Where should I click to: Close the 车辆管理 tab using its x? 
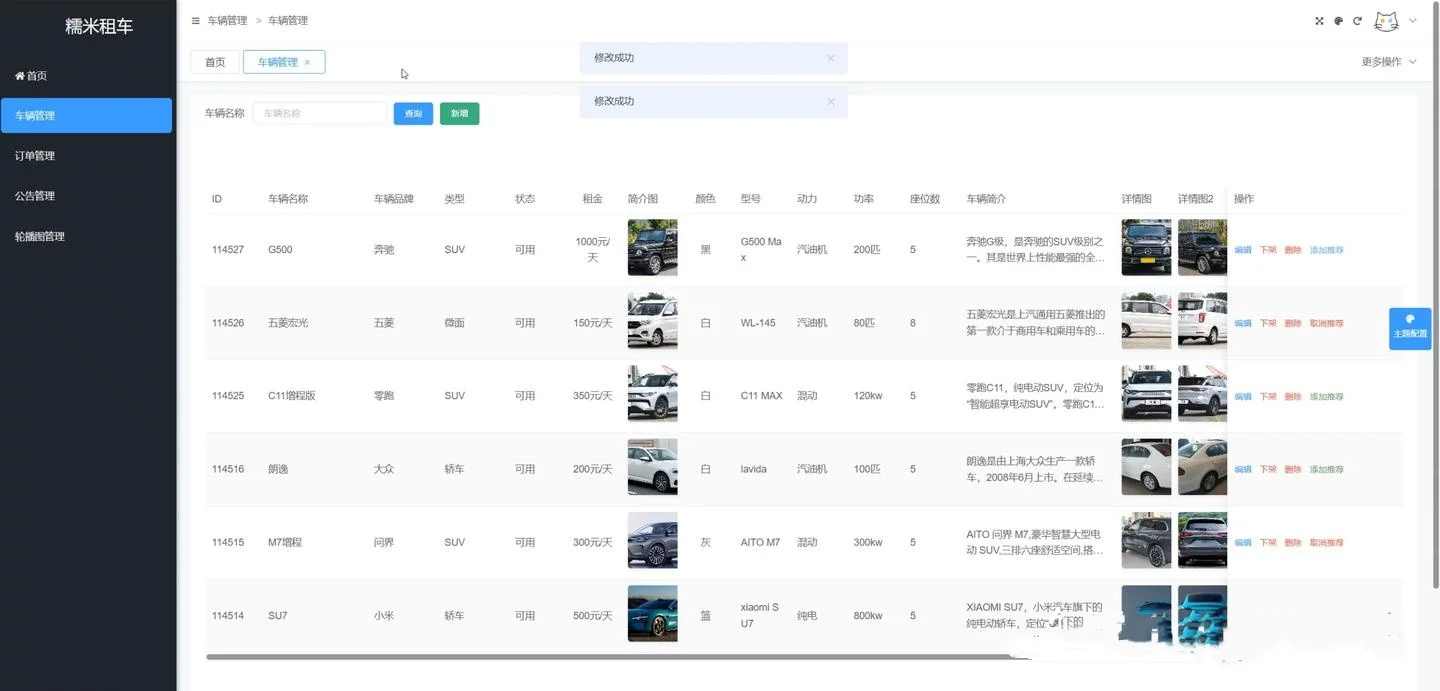point(307,62)
